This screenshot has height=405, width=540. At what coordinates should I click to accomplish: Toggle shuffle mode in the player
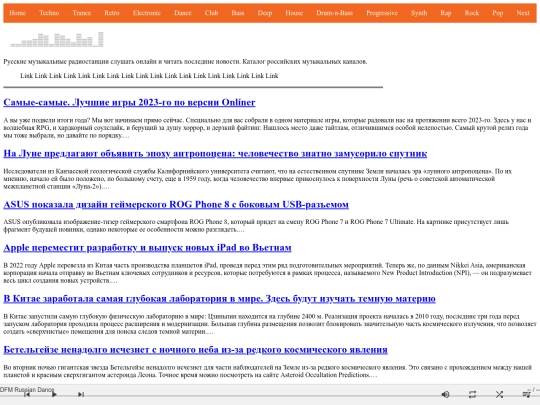pos(499,394)
